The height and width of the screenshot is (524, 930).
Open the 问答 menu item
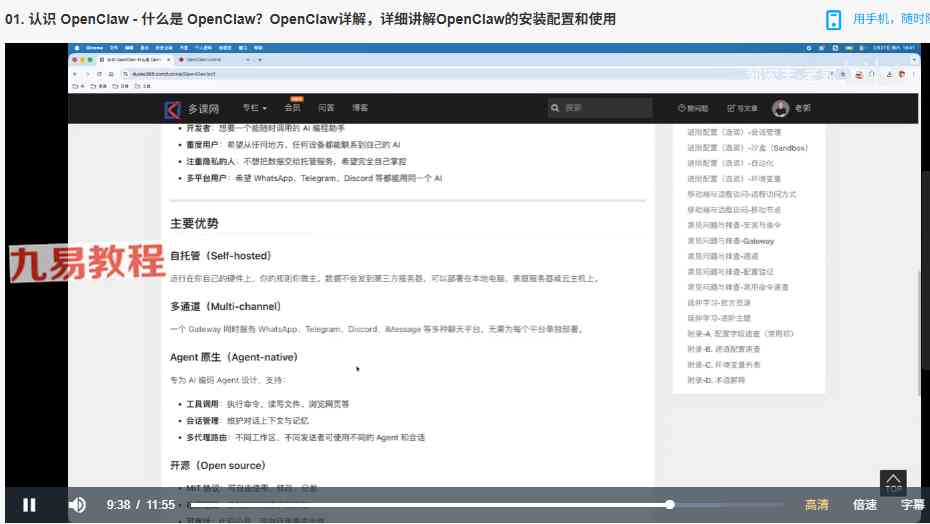pos(326,108)
